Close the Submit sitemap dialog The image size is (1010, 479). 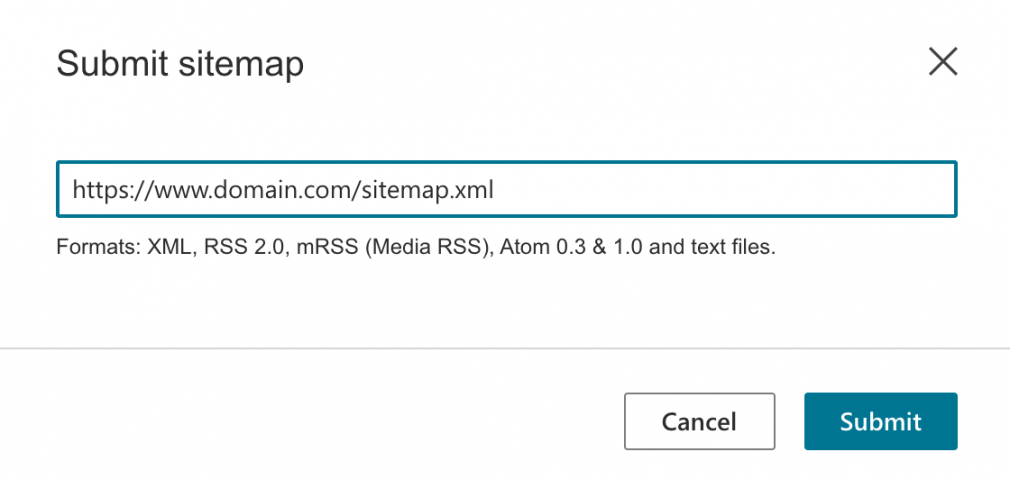[x=943, y=63]
